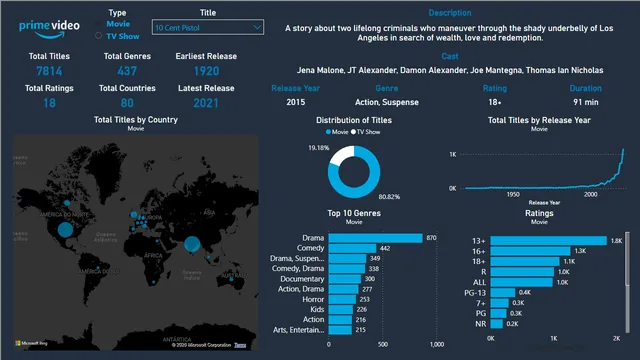Click the map bubble over southern Africa
Viewport: 640px width, 360px height.
pyautogui.click(x=153, y=282)
